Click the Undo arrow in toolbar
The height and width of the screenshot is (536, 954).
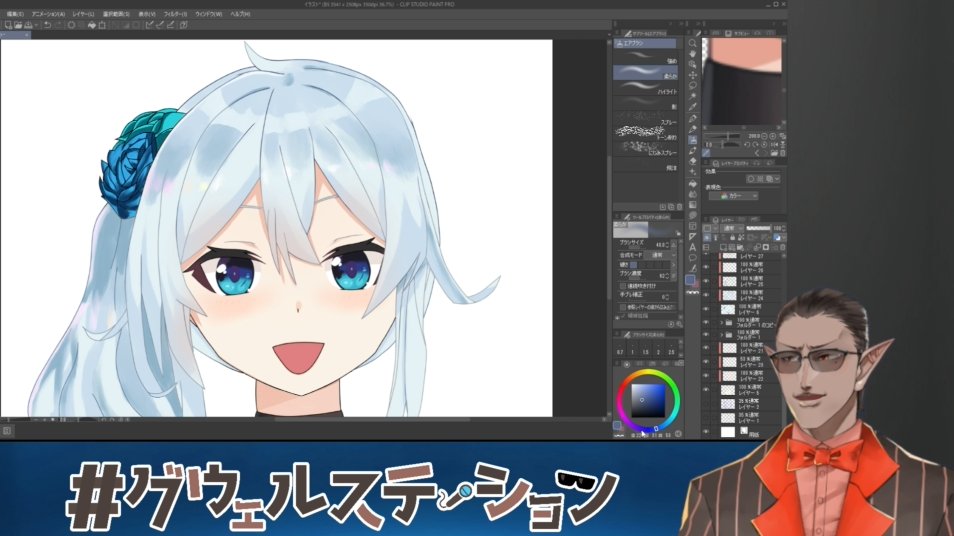(47, 26)
